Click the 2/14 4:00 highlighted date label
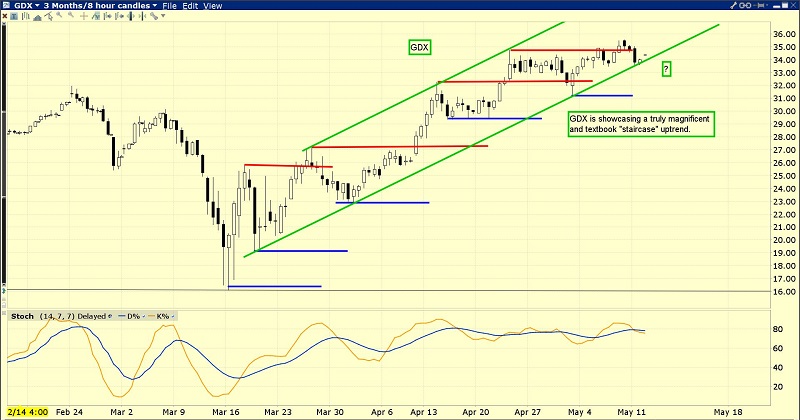The height and width of the screenshot is (420, 800). tap(28, 412)
